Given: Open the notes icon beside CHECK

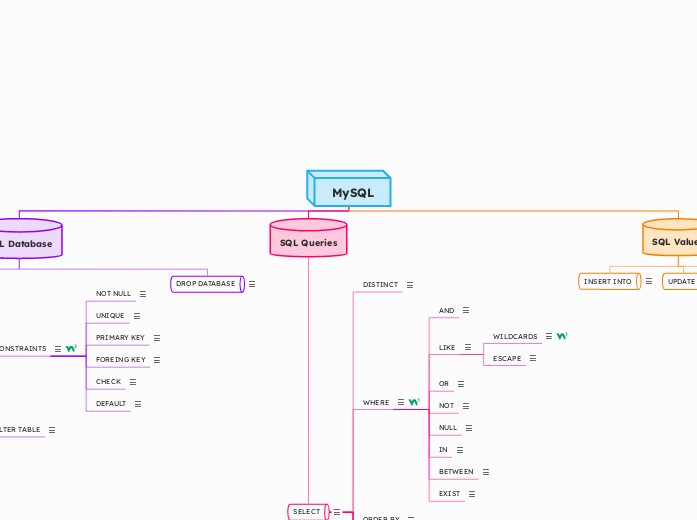Looking at the screenshot, I should click(x=133, y=382).
